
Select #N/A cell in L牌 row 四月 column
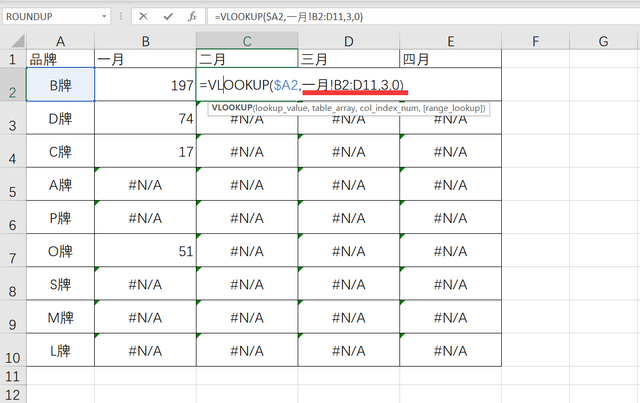pyautogui.click(x=450, y=350)
